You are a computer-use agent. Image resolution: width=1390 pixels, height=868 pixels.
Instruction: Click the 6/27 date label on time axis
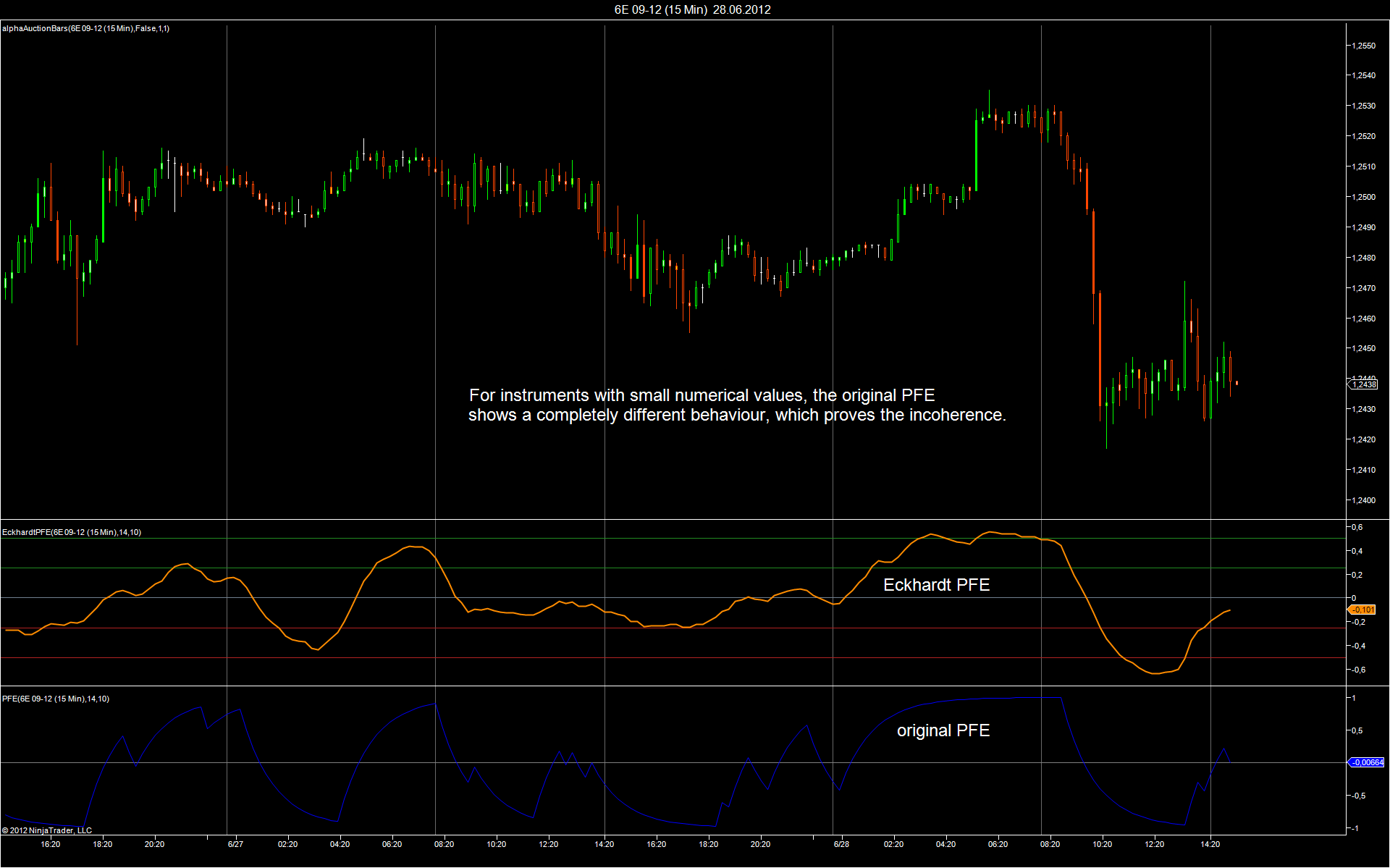coord(235,844)
